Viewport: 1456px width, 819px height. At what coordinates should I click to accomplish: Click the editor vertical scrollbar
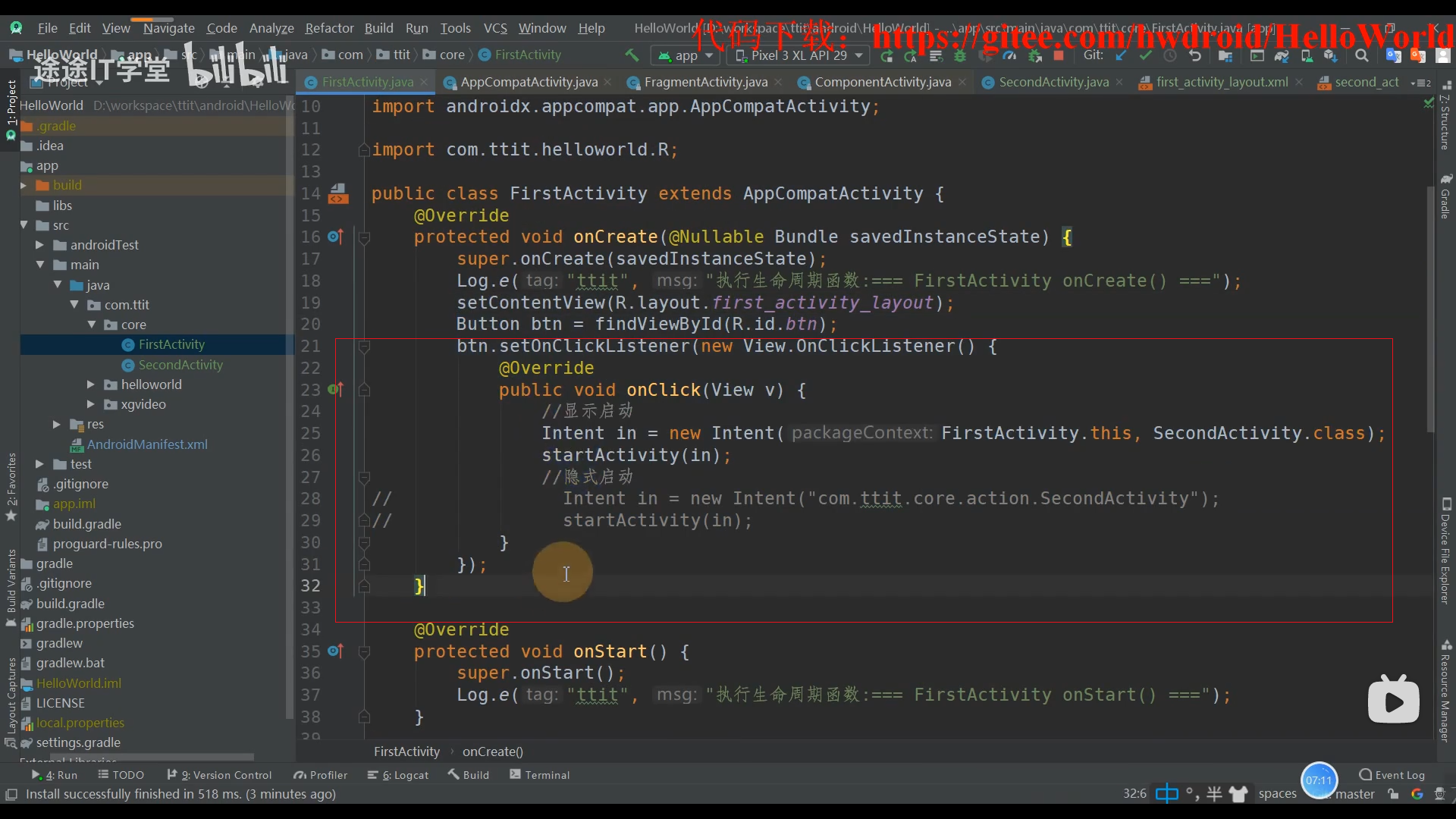tap(1430, 309)
